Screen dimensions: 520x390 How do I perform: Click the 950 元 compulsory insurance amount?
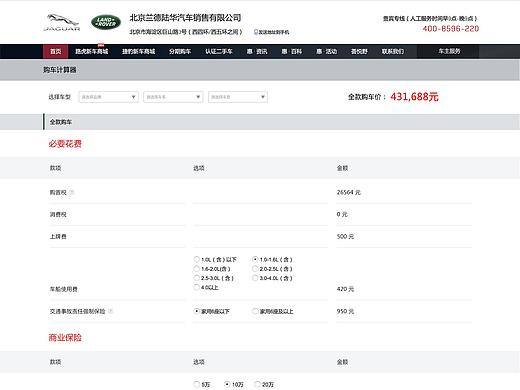pos(345,311)
